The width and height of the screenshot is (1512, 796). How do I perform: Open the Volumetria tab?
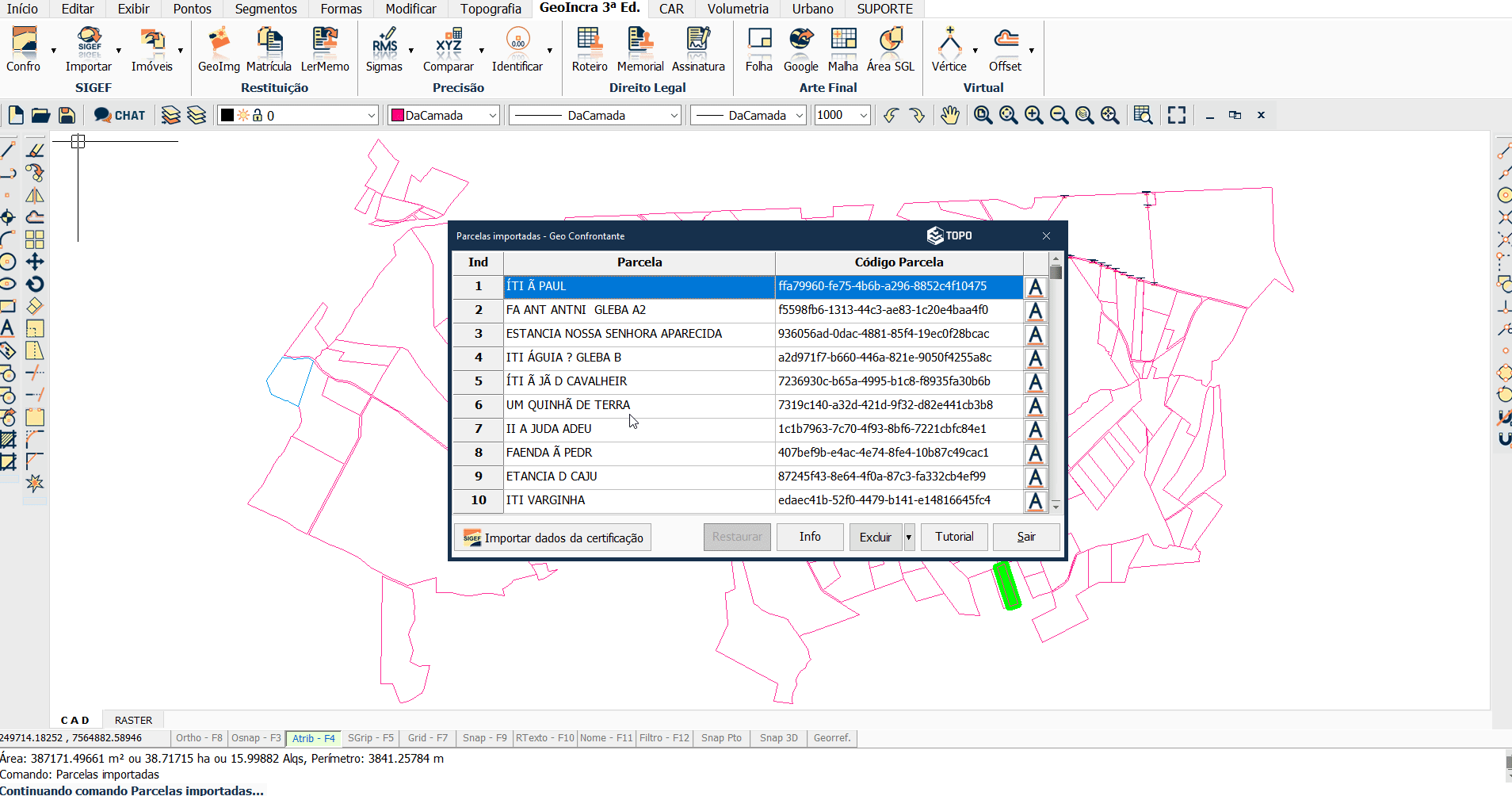point(738,9)
